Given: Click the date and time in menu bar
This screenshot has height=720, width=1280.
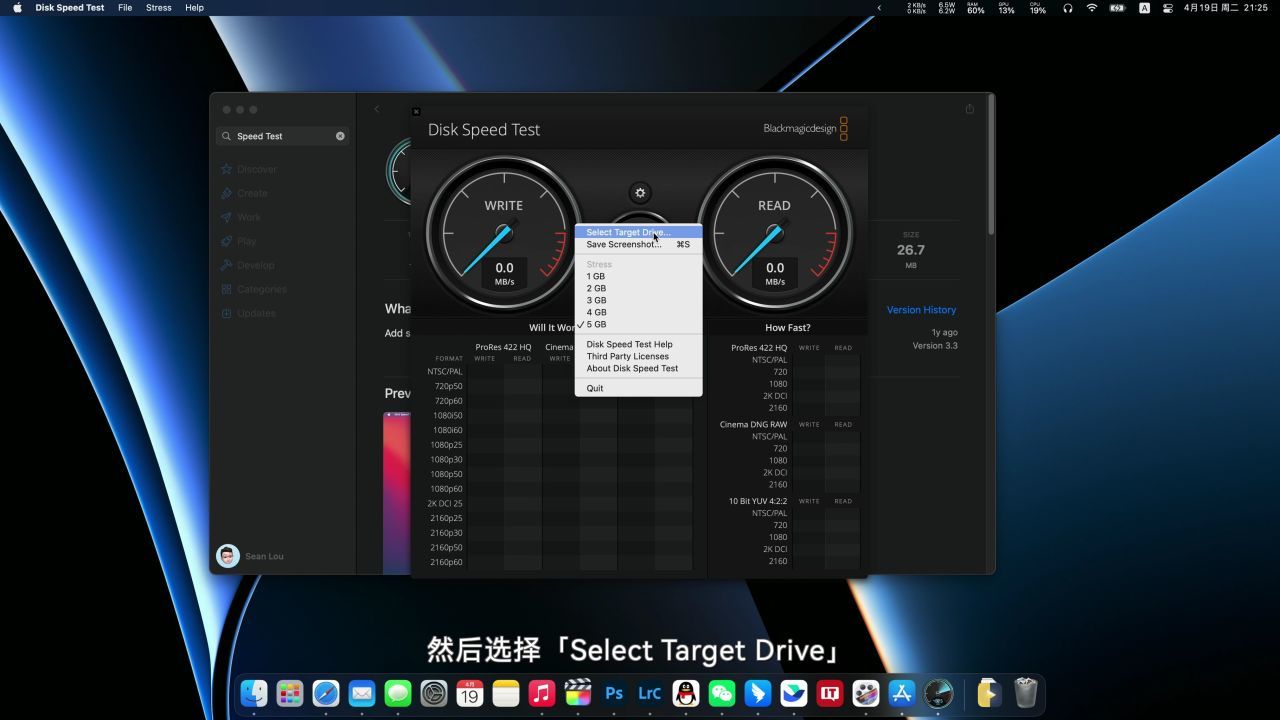Looking at the screenshot, I should click(1225, 8).
